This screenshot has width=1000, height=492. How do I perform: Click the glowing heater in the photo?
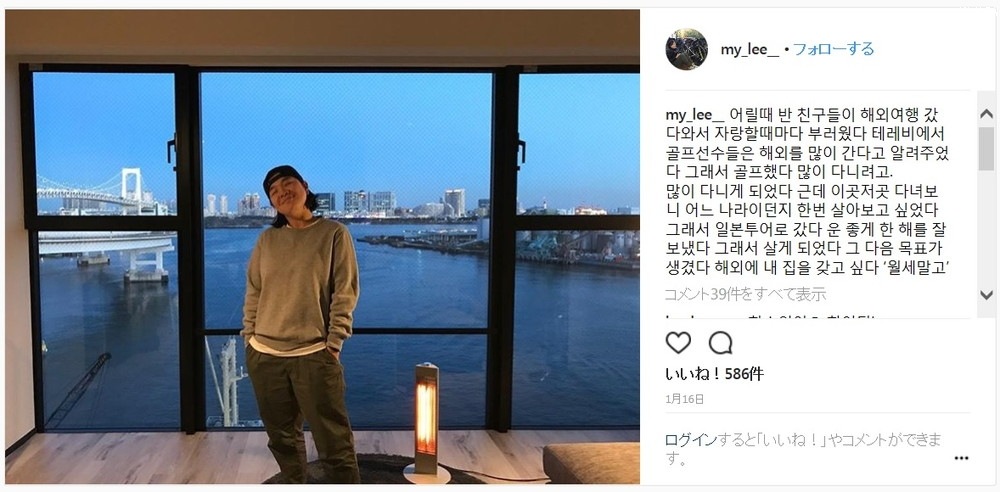click(x=427, y=420)
